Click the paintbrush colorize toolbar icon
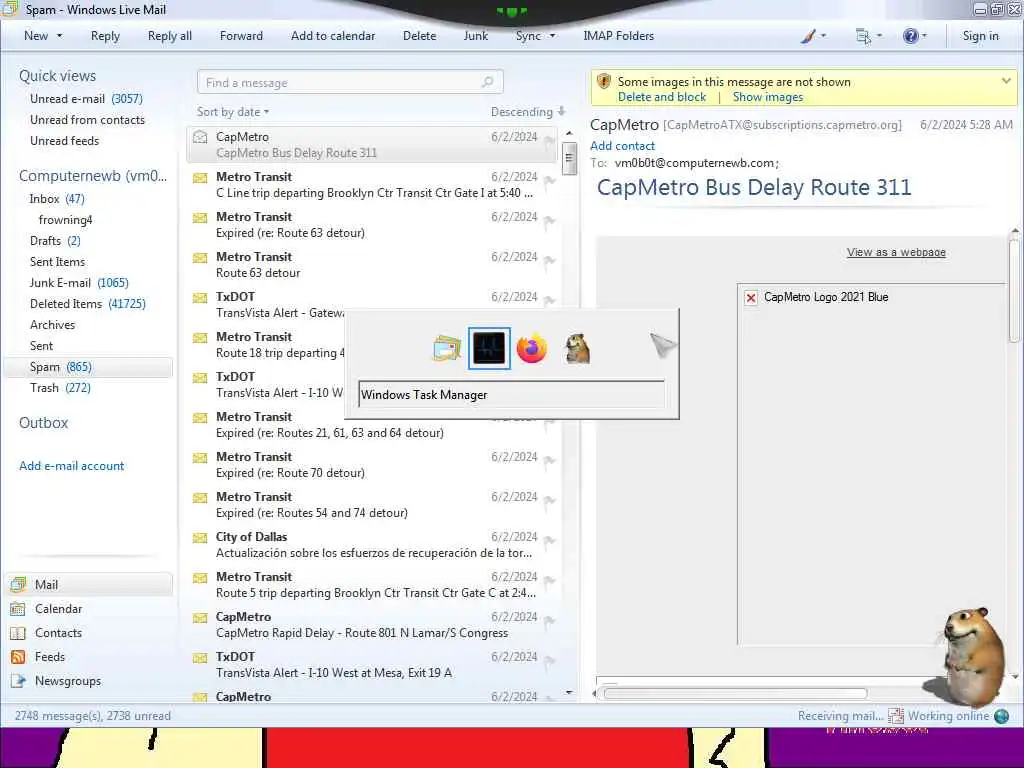 coord(808,37)
